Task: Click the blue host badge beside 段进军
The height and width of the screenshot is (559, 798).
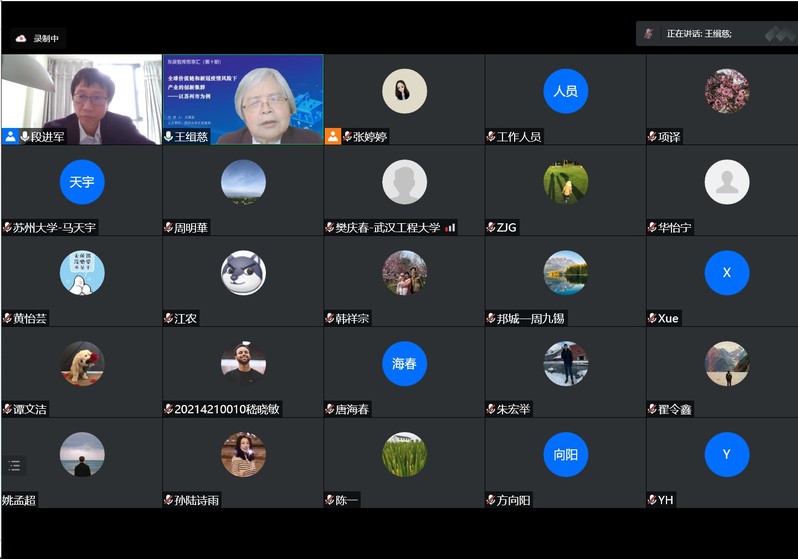Action: click(11, 136)
